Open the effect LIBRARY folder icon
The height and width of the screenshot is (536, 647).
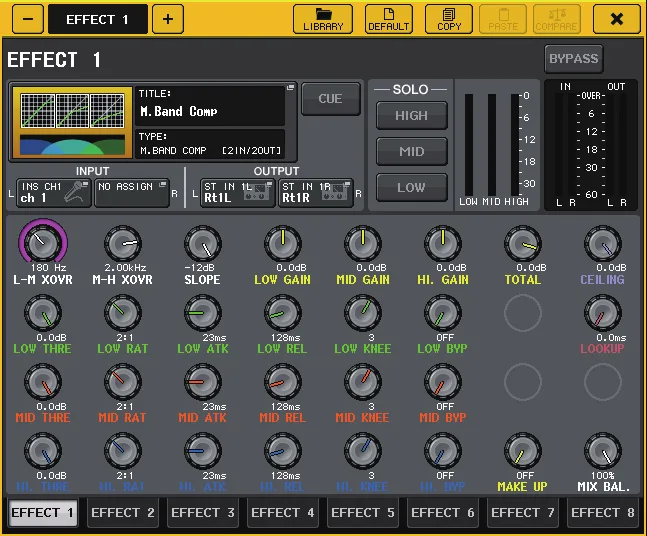coord(323,19)
